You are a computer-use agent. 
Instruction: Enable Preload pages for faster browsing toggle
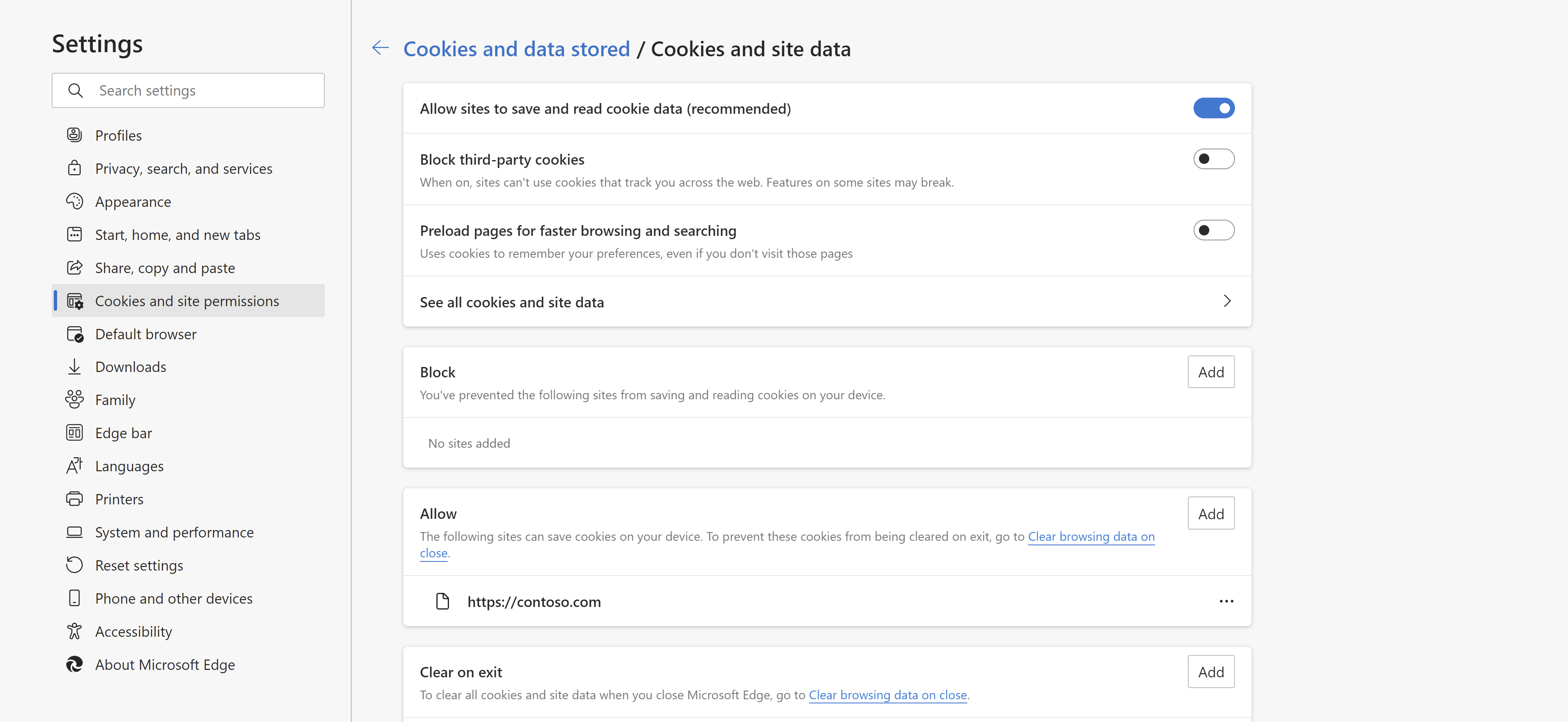(x=1213, y=230)
